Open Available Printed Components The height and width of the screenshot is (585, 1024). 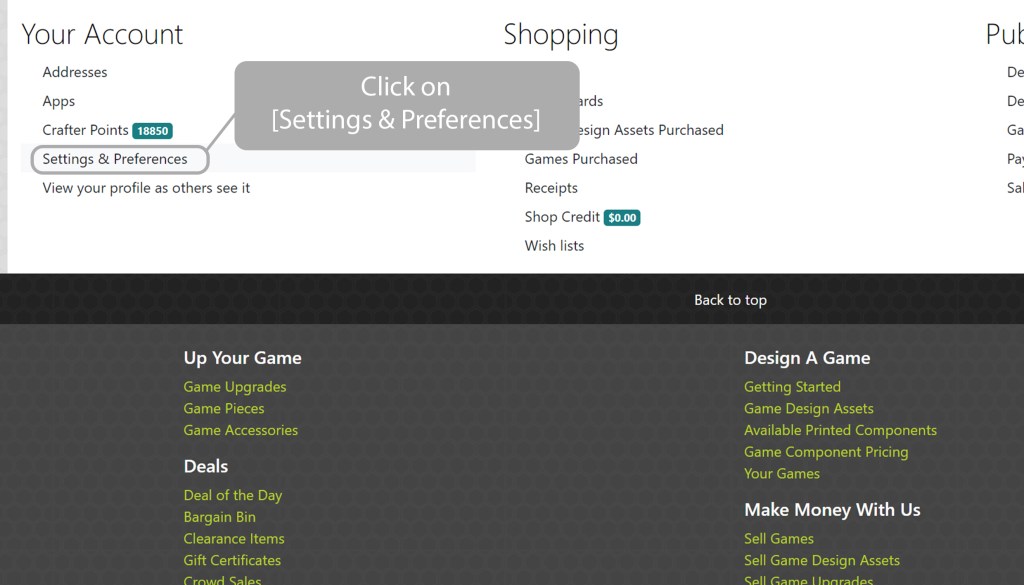[x=840, y=431]
